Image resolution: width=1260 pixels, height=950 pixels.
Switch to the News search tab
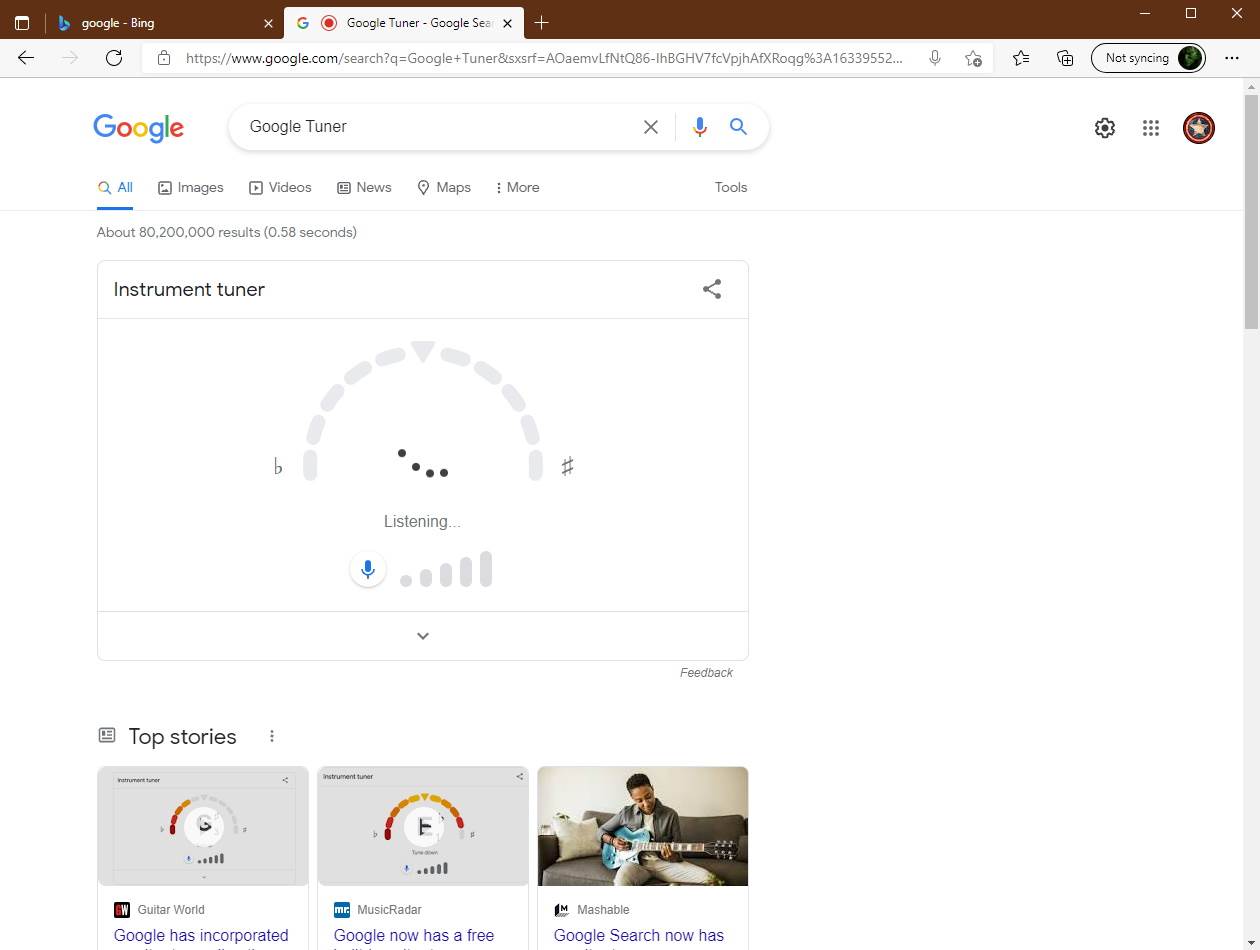click(364, 187)
